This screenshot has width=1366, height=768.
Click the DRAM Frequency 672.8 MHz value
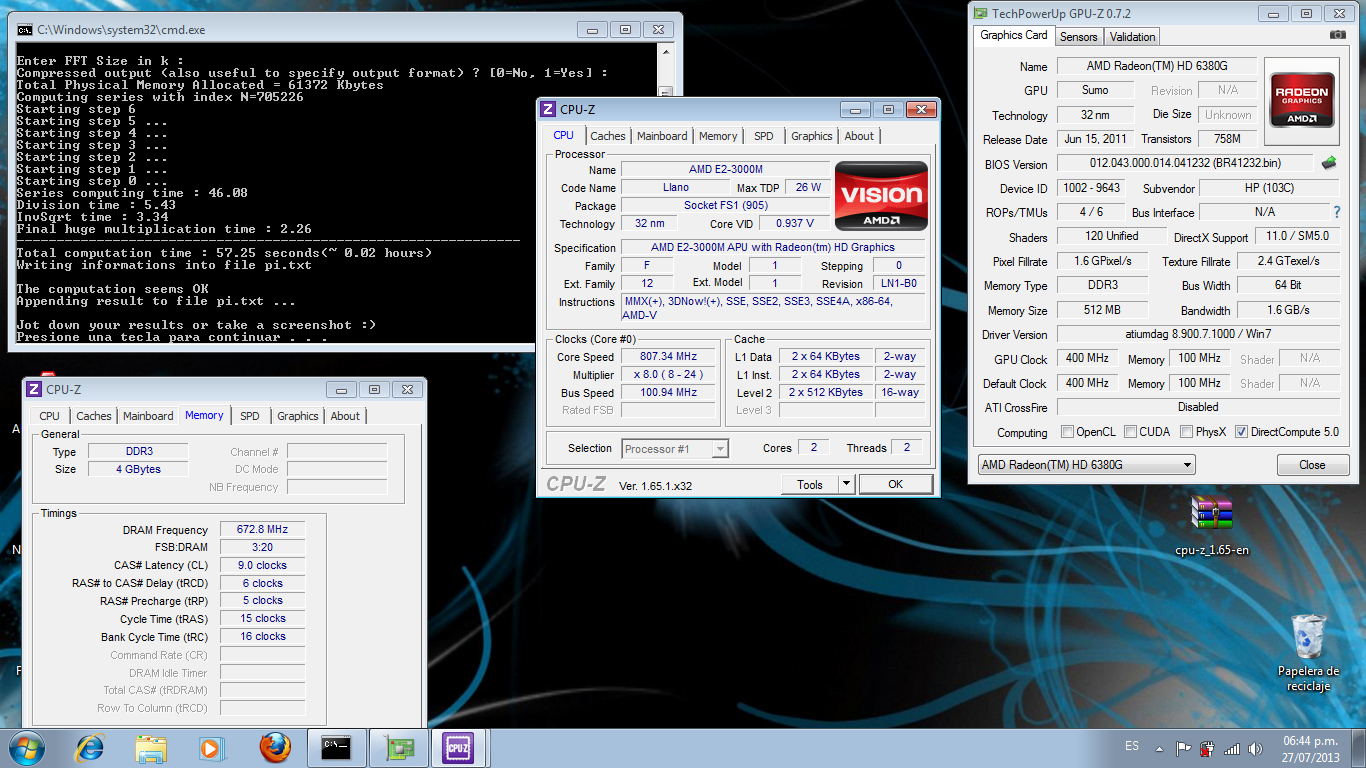[262, 530]
